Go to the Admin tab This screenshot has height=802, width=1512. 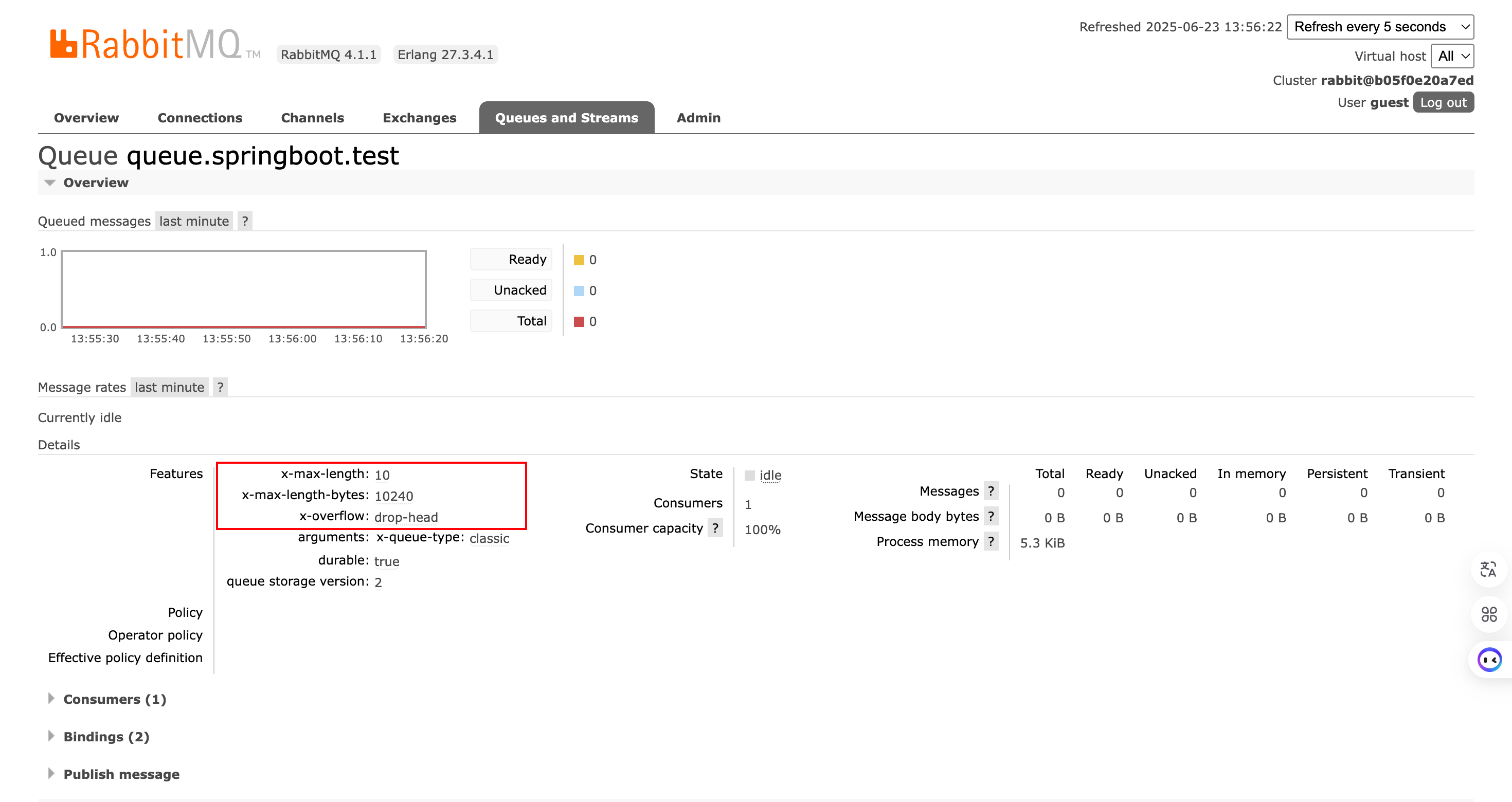pyautogui.click(x=698, y=118)
